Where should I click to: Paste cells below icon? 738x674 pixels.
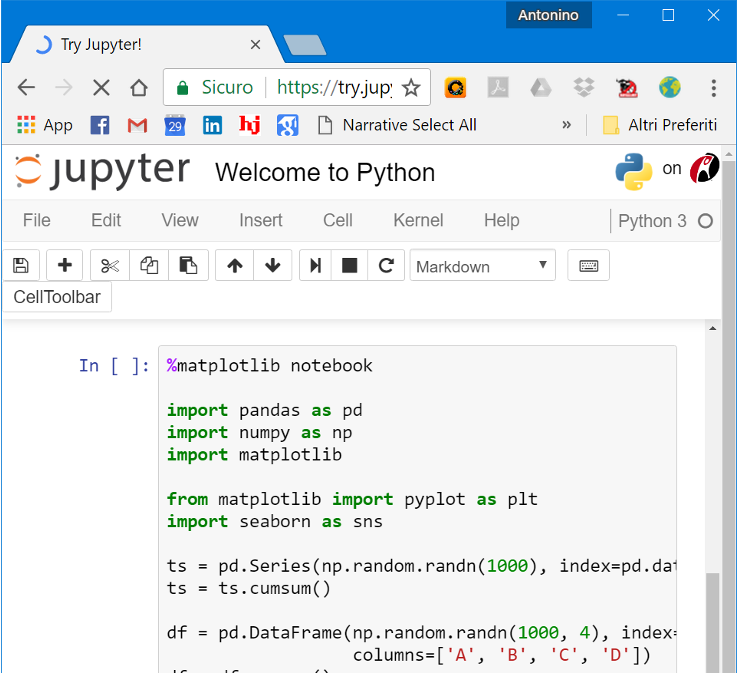pos(188,265)
